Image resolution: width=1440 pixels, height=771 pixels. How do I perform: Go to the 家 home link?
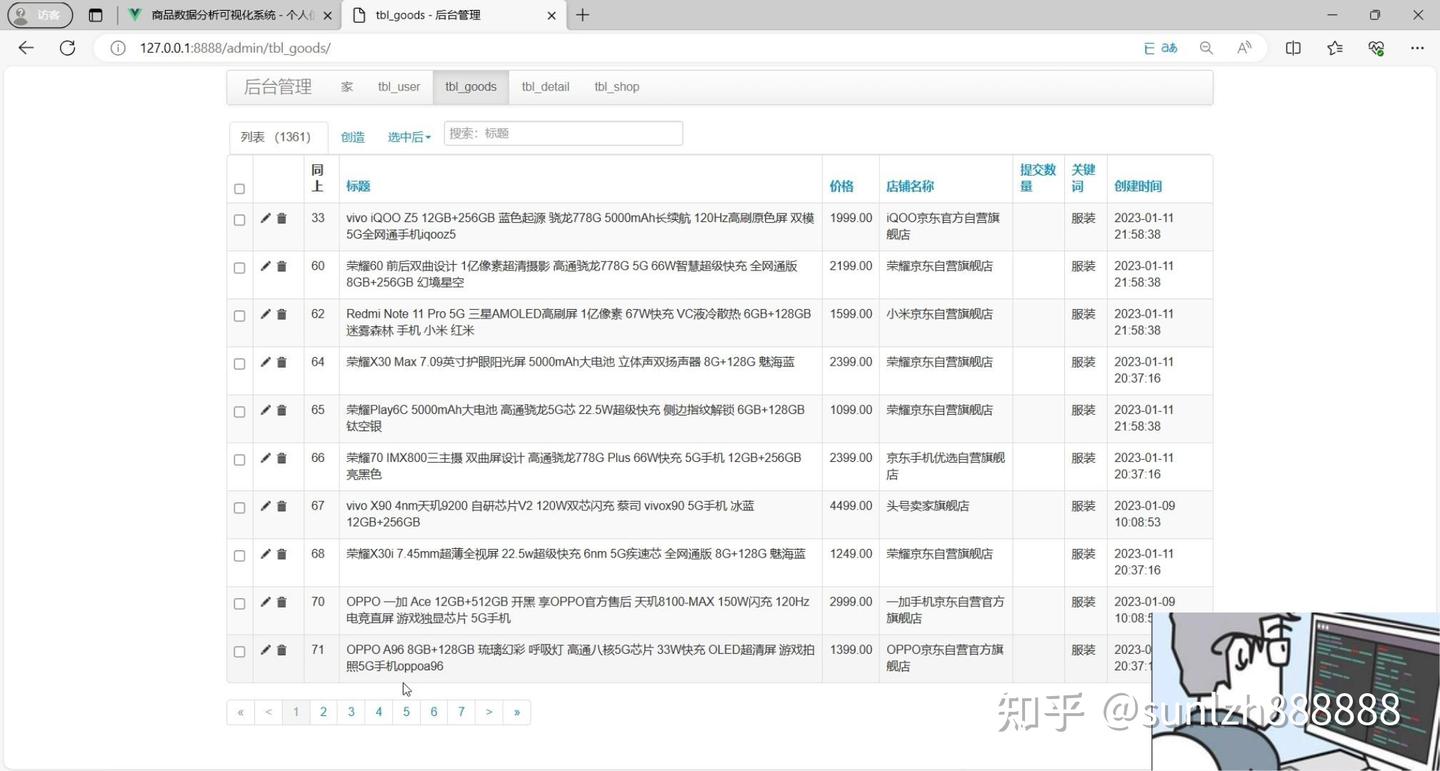(x=347, y=87)
